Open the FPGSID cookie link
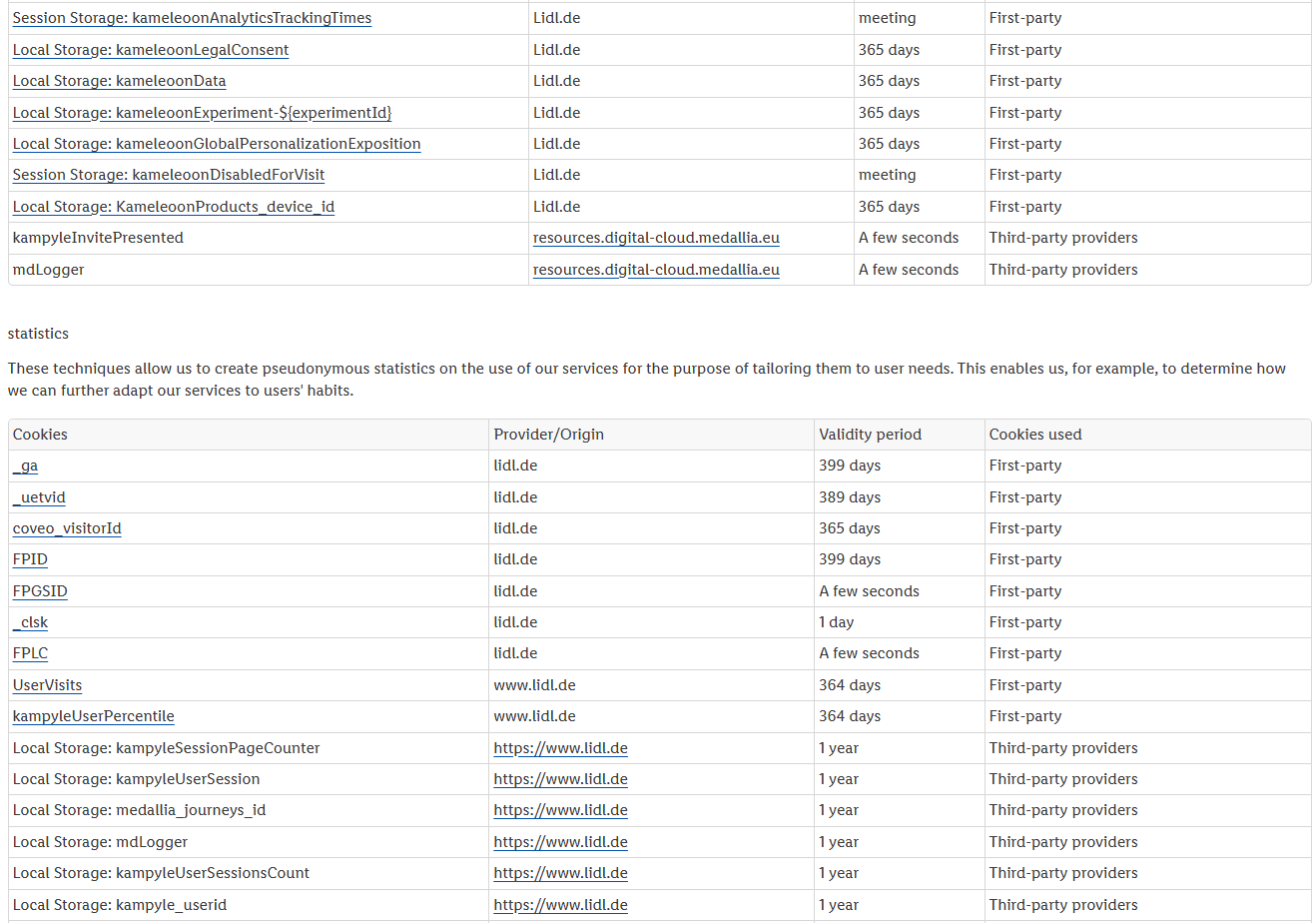The height and width of the screenshot is (923, 1316). tap(40, 591)
